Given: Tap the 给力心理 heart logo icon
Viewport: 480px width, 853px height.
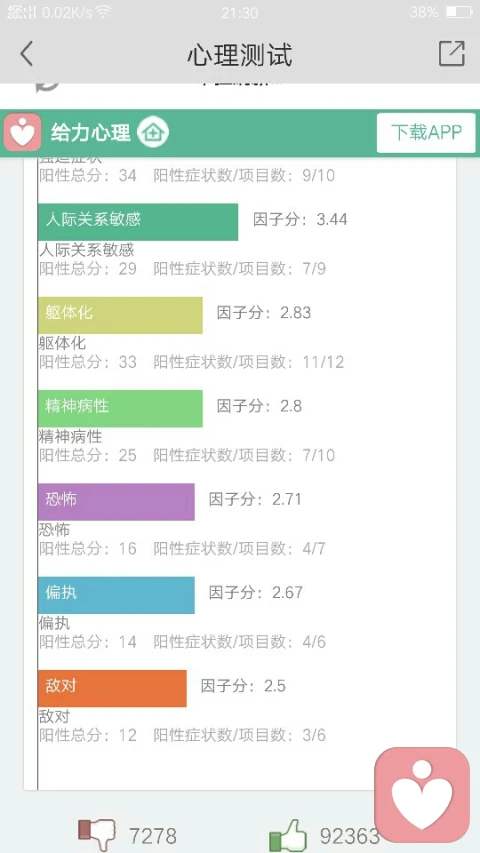Looking at the screenshot, I should point(22,132).
